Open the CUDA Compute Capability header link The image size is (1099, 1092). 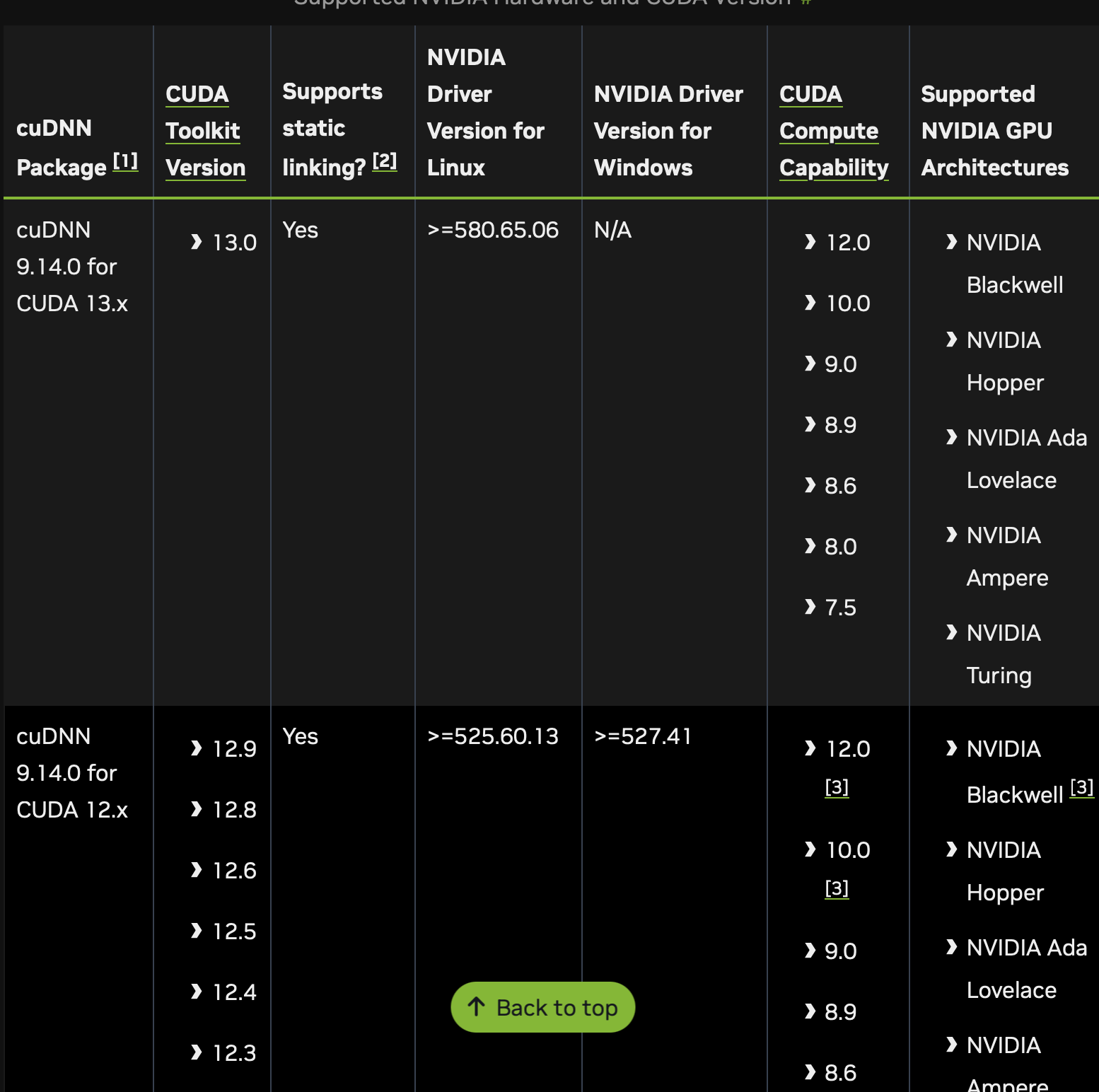click(834, 131)
